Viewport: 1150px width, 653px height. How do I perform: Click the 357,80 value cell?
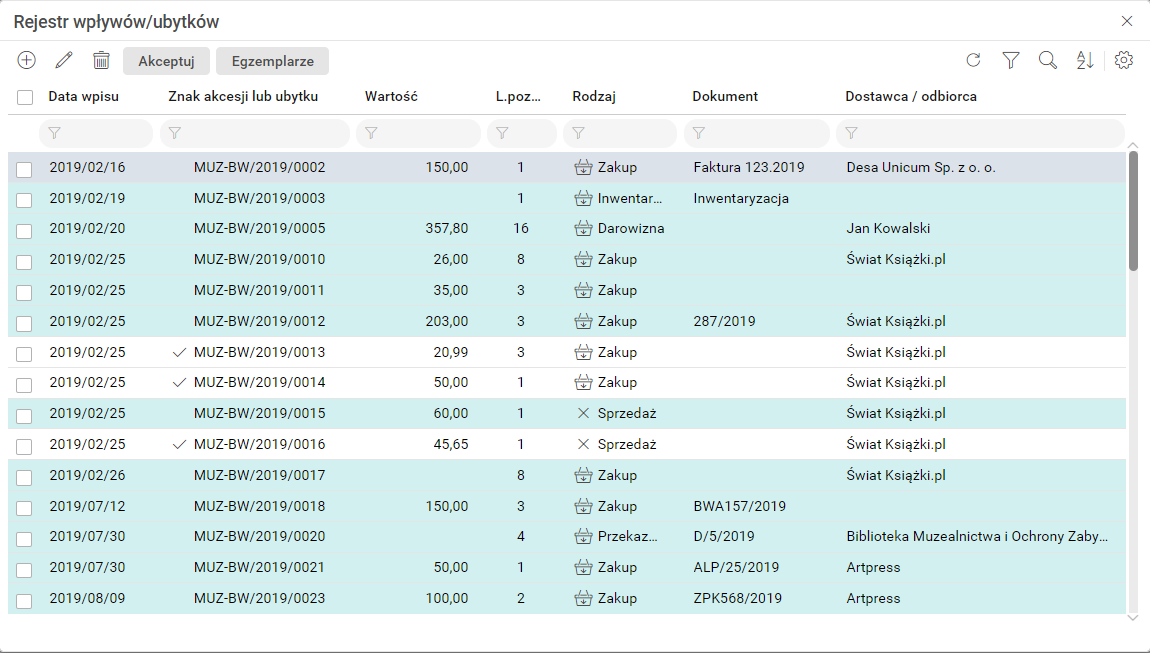(447, 228)
